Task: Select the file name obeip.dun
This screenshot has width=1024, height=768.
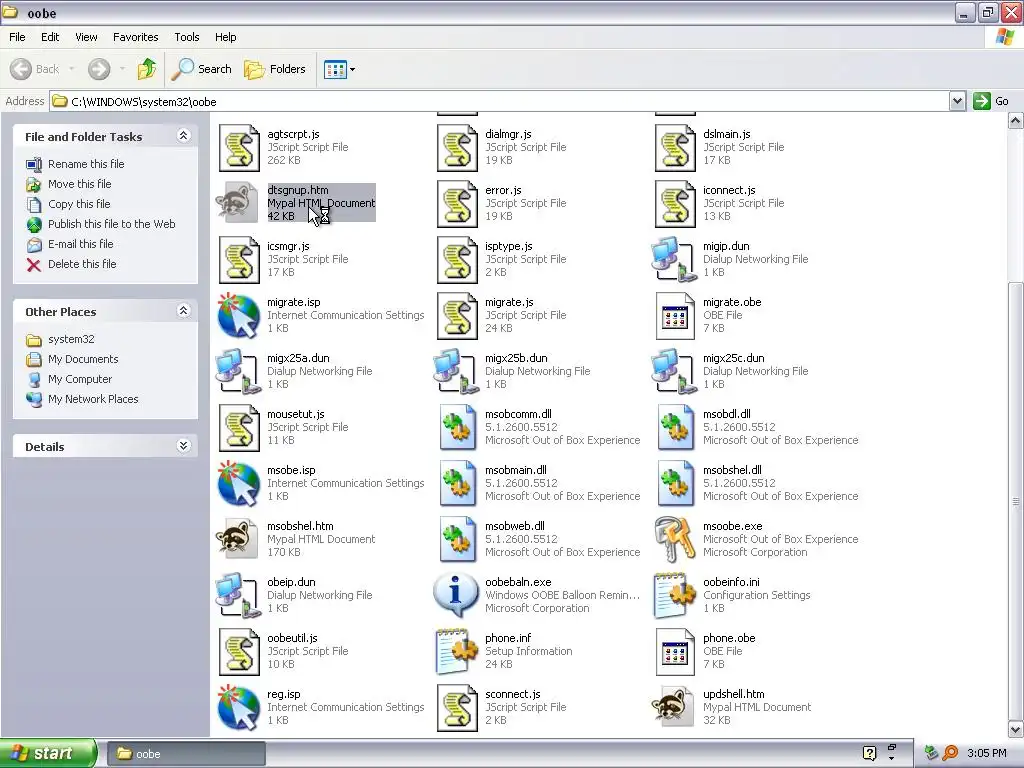Action: 291,582
